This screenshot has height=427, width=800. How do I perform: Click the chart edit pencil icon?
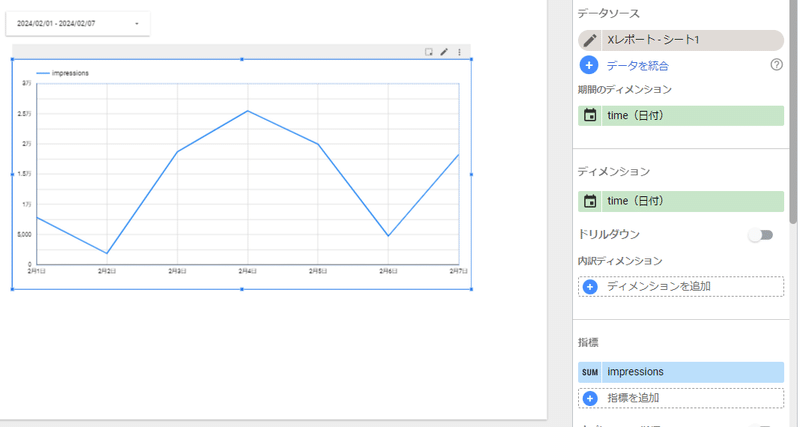(444, 52)
